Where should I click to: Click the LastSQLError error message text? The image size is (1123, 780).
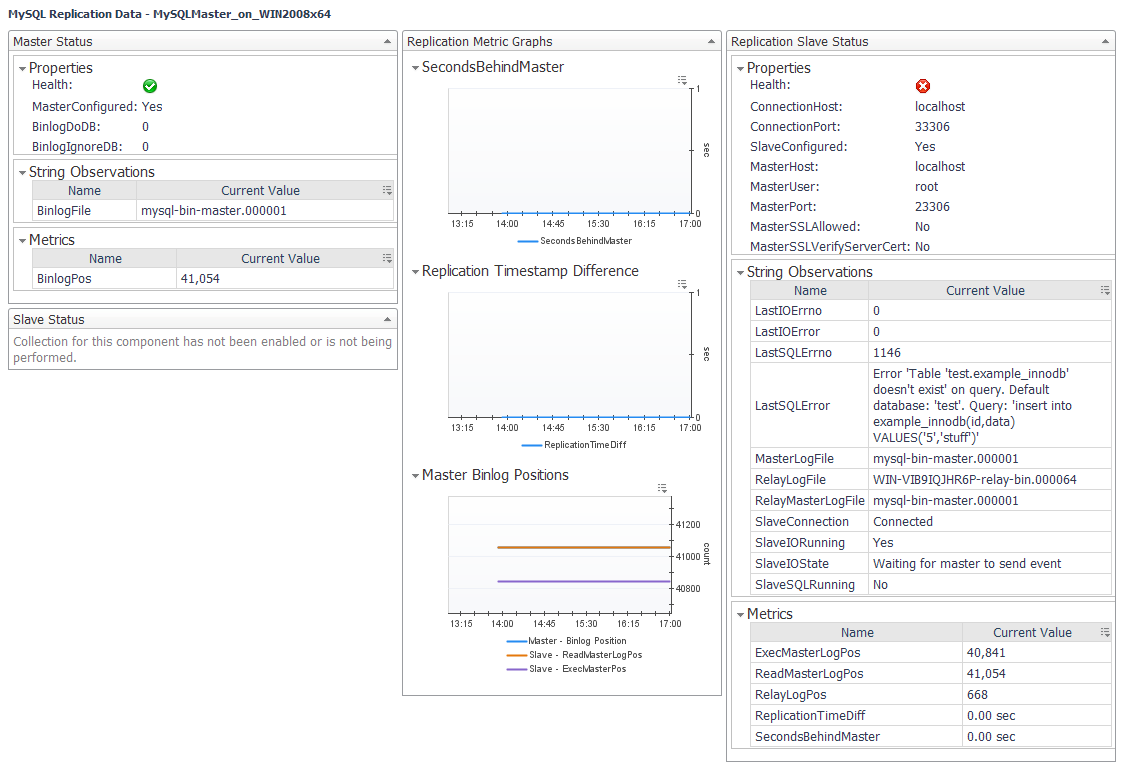[x=973, y=405]
